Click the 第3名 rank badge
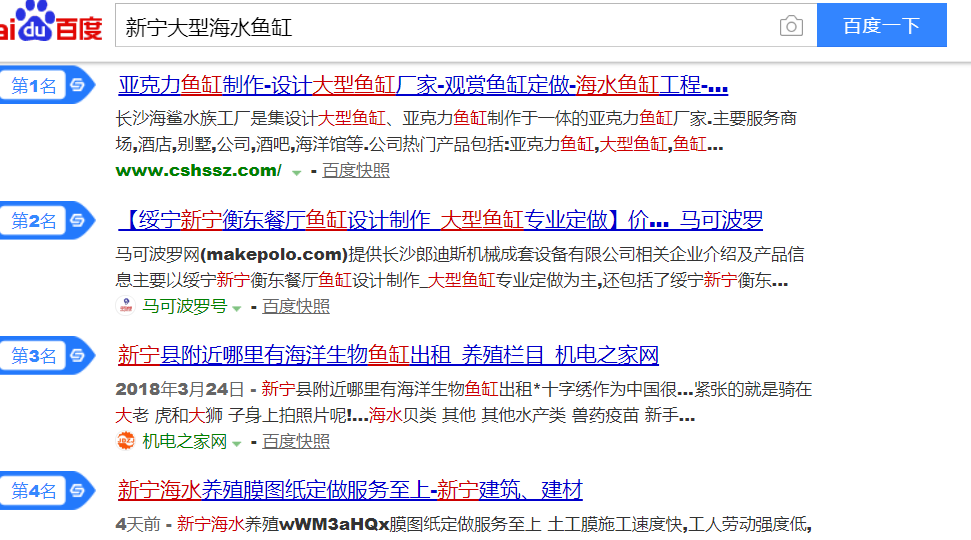The width and height of the screenshot is (971, 540). tap(46, 355)
